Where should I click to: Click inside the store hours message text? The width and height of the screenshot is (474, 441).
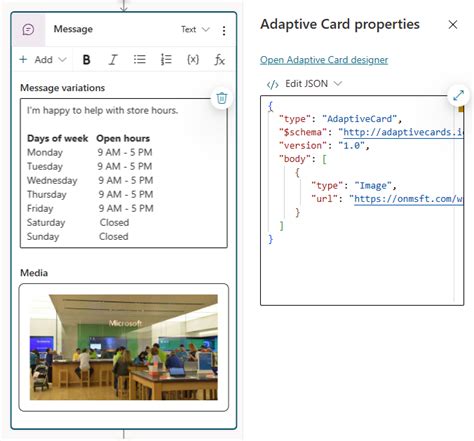(x=124, y=173)
